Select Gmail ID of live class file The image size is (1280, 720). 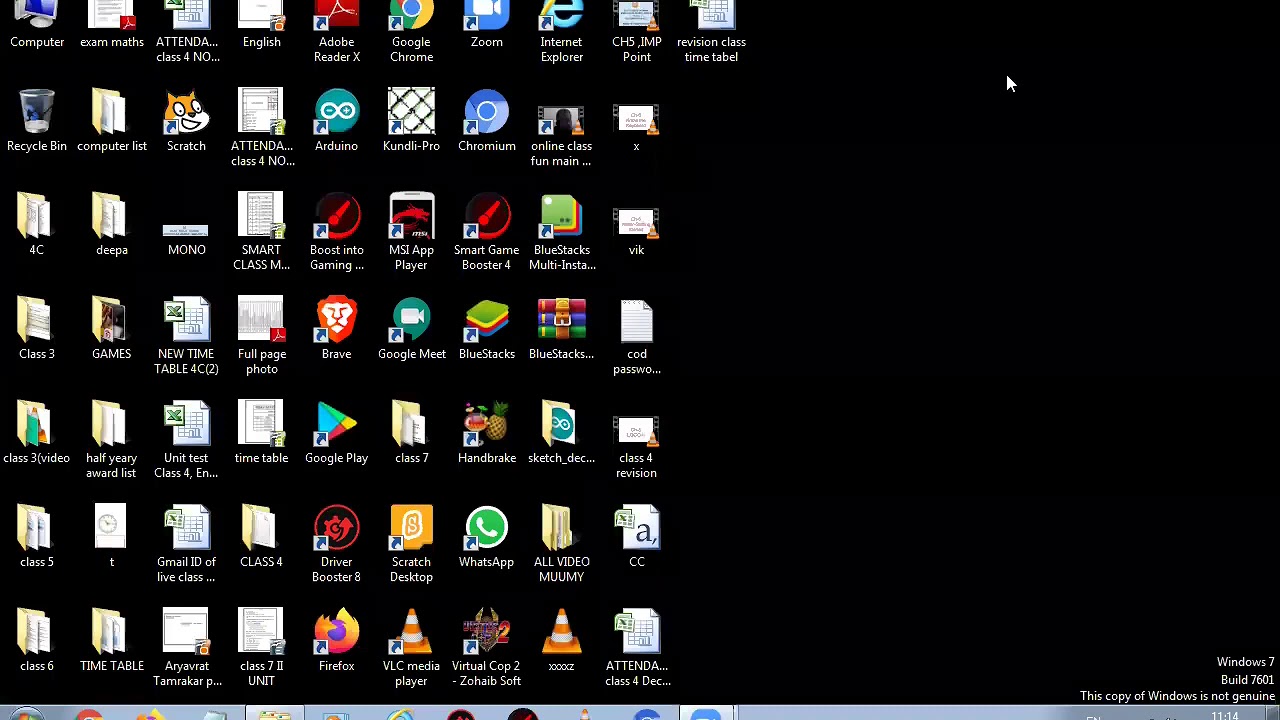click(x=186, y=544)
